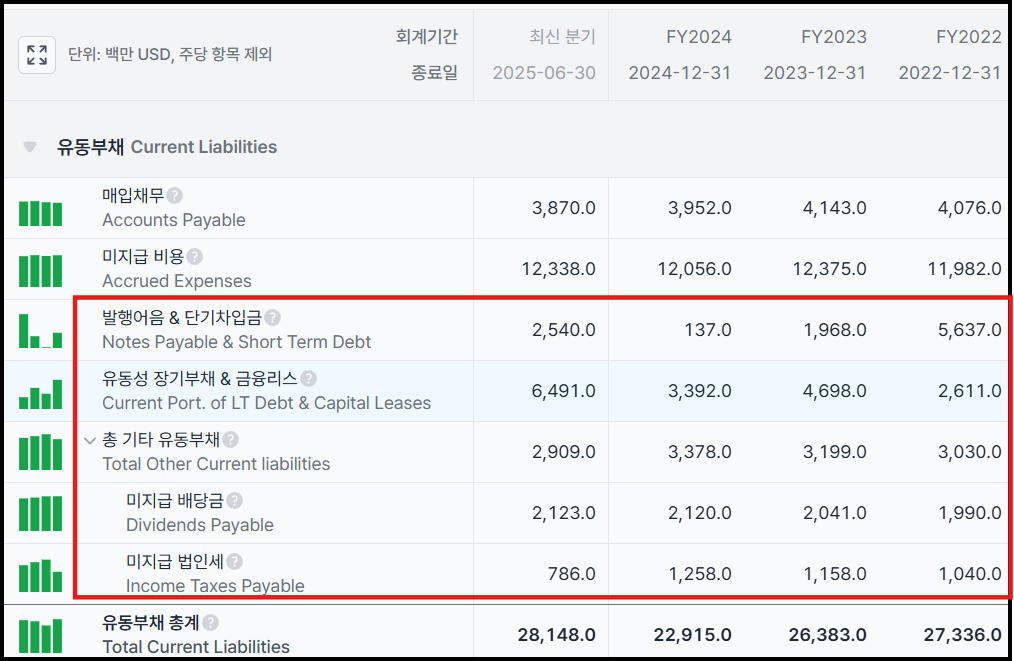The height and width of the screenshot is (661, 1014).
Task: Click the 회계기간 label
Action: [x=427, y=37]
